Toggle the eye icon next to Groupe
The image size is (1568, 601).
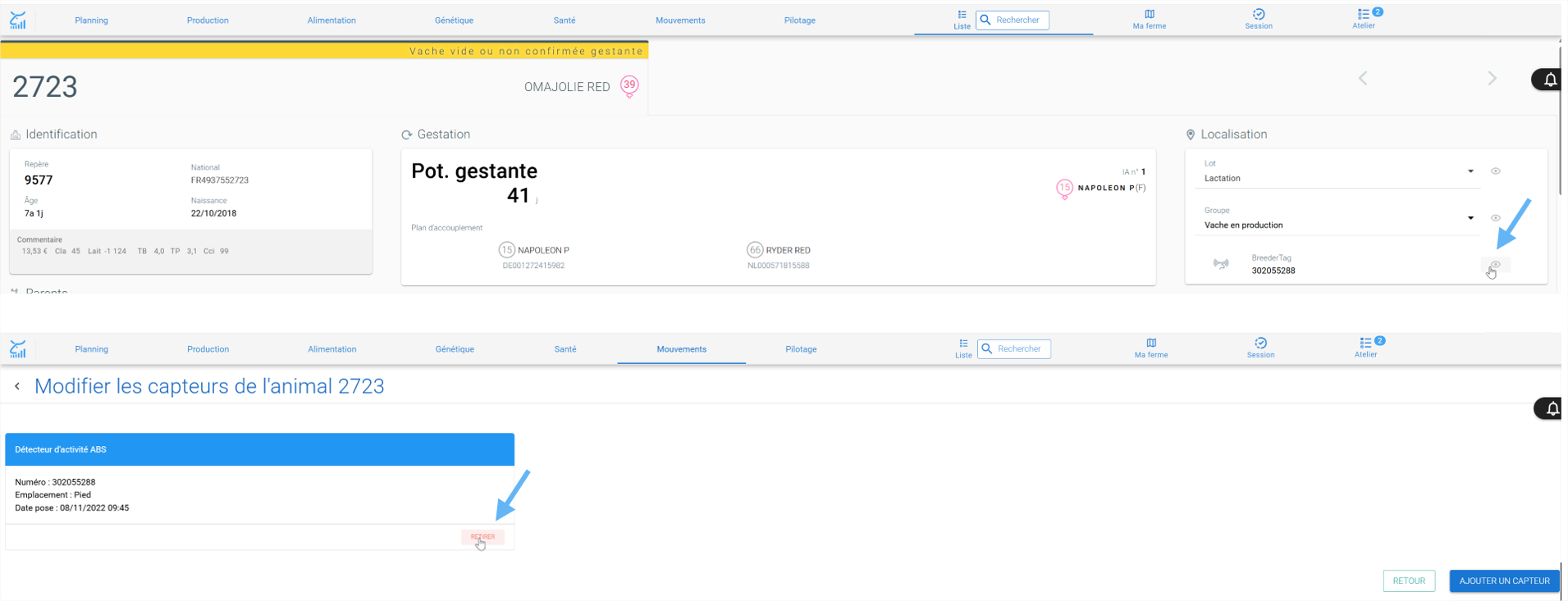pyautogui.click(x=1496, y=218)
